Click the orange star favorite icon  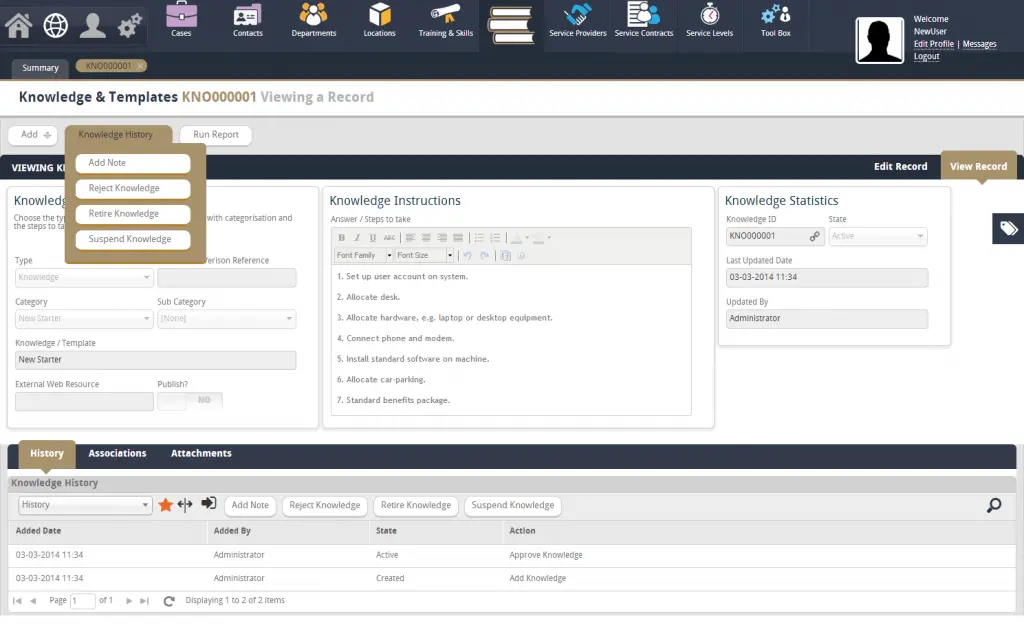(x=166, y=505)
